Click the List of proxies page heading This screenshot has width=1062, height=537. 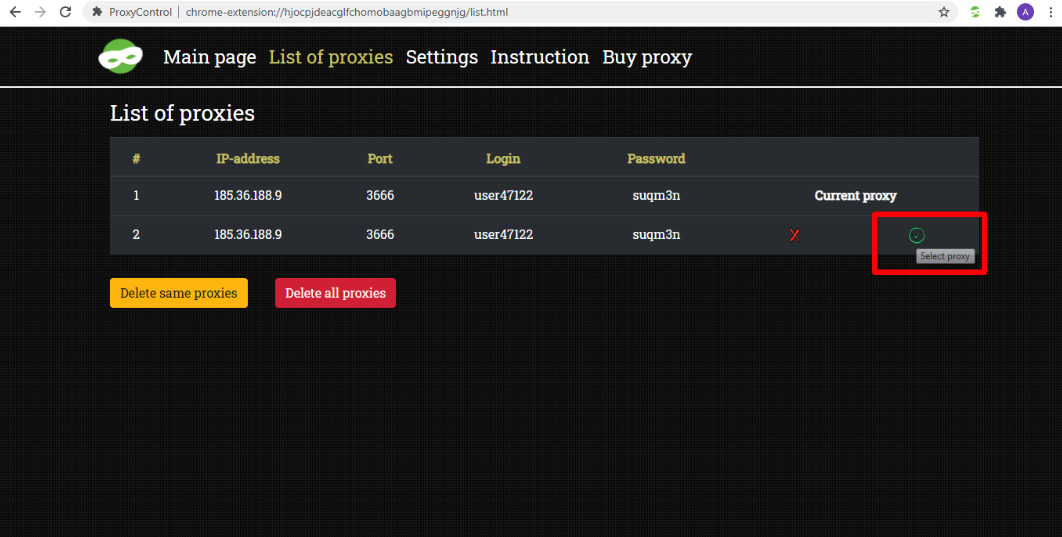click(182, 113)
